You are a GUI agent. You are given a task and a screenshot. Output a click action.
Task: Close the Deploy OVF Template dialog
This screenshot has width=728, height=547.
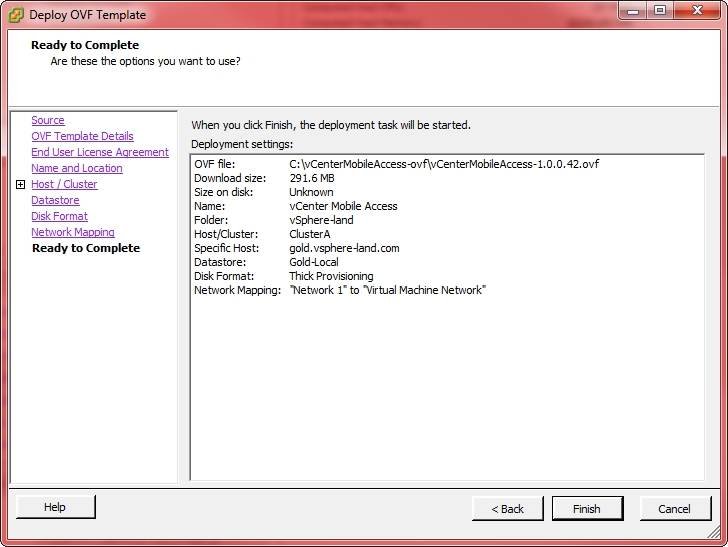(695, 11)
